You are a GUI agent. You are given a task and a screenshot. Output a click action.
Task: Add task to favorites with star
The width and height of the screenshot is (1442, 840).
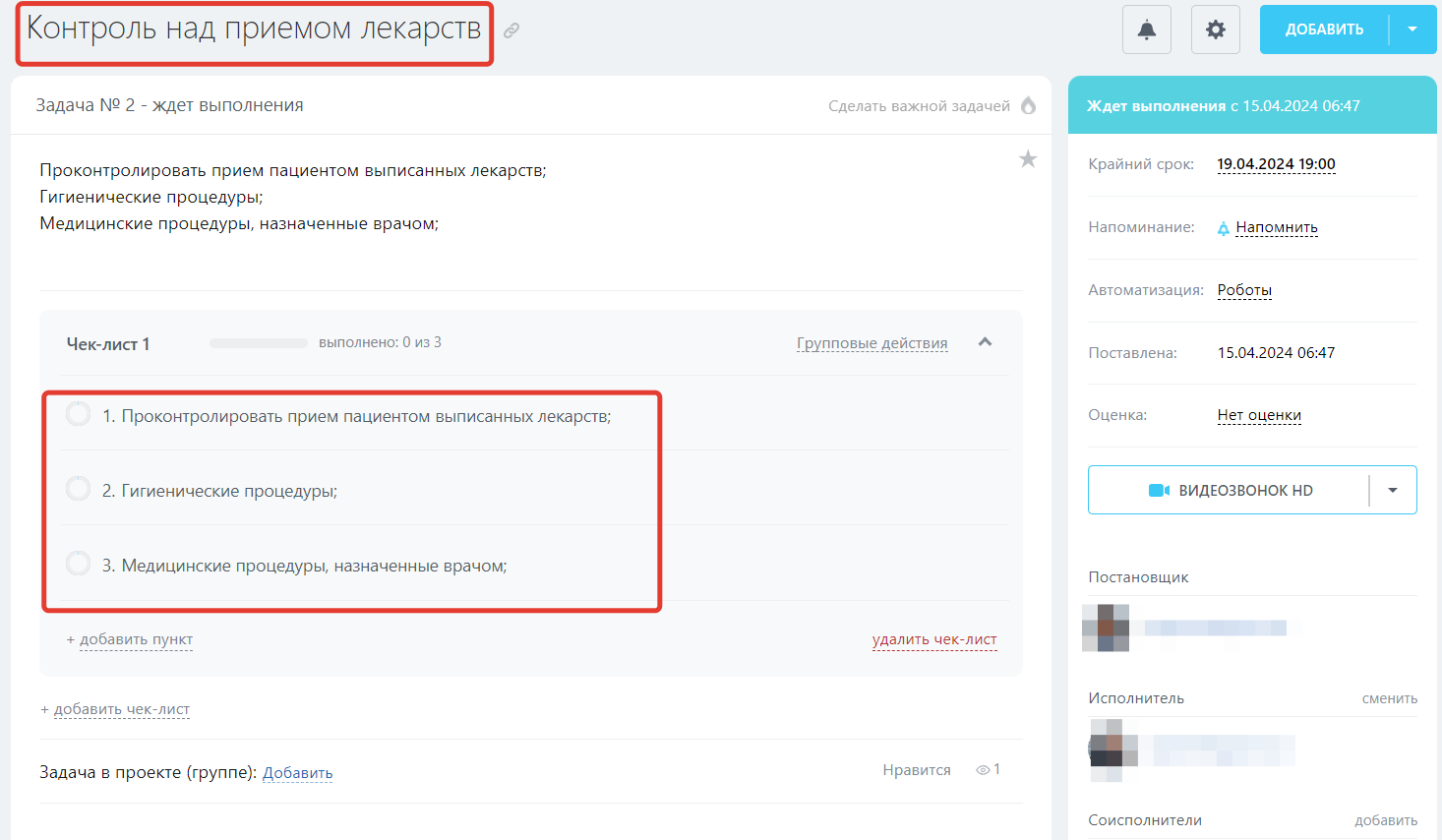[1028, 159]
